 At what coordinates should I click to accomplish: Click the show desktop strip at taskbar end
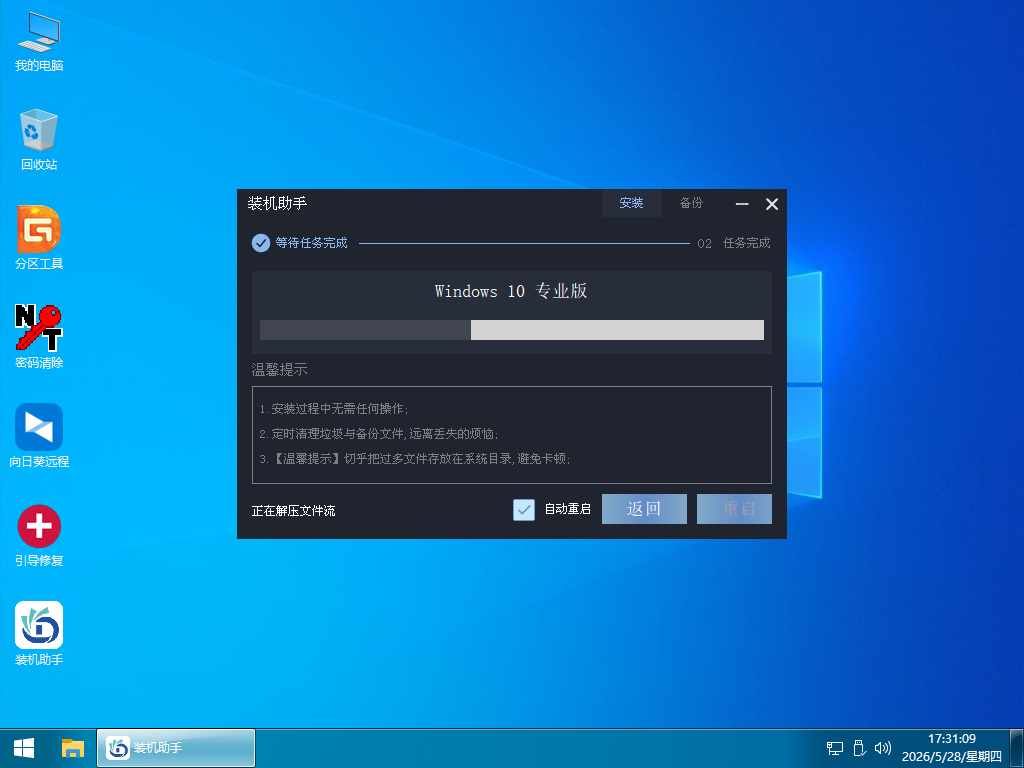tap(1019, 748)
